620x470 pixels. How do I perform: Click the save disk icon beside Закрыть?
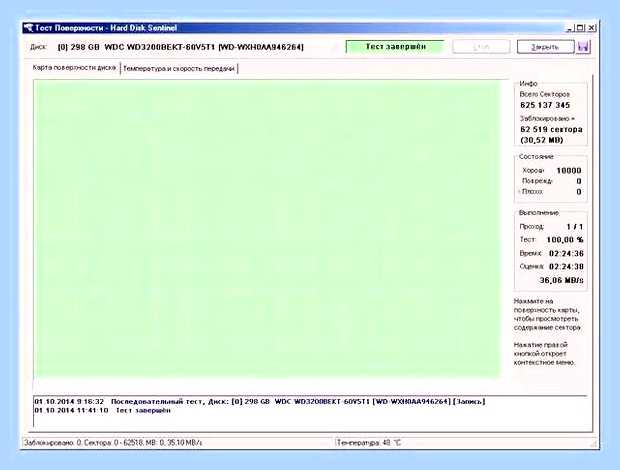coord(584,47)
